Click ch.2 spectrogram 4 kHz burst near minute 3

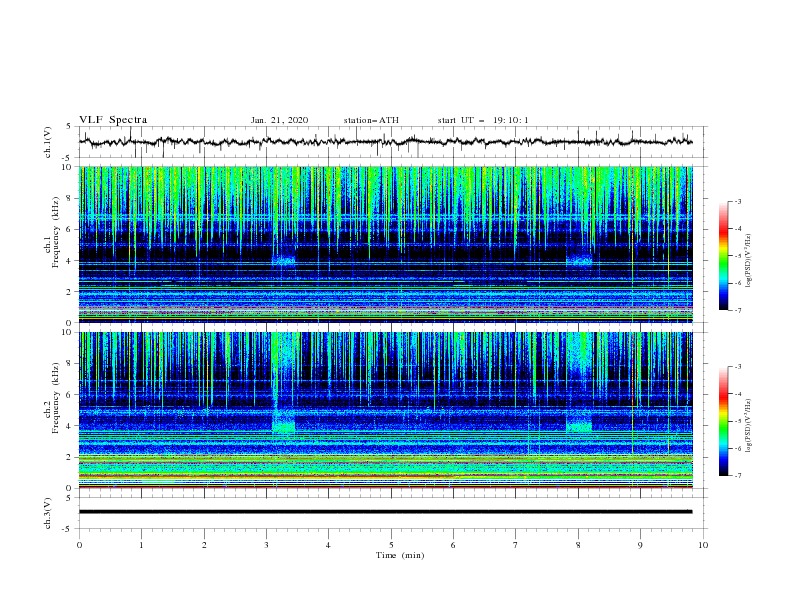[x=283, y=422]
